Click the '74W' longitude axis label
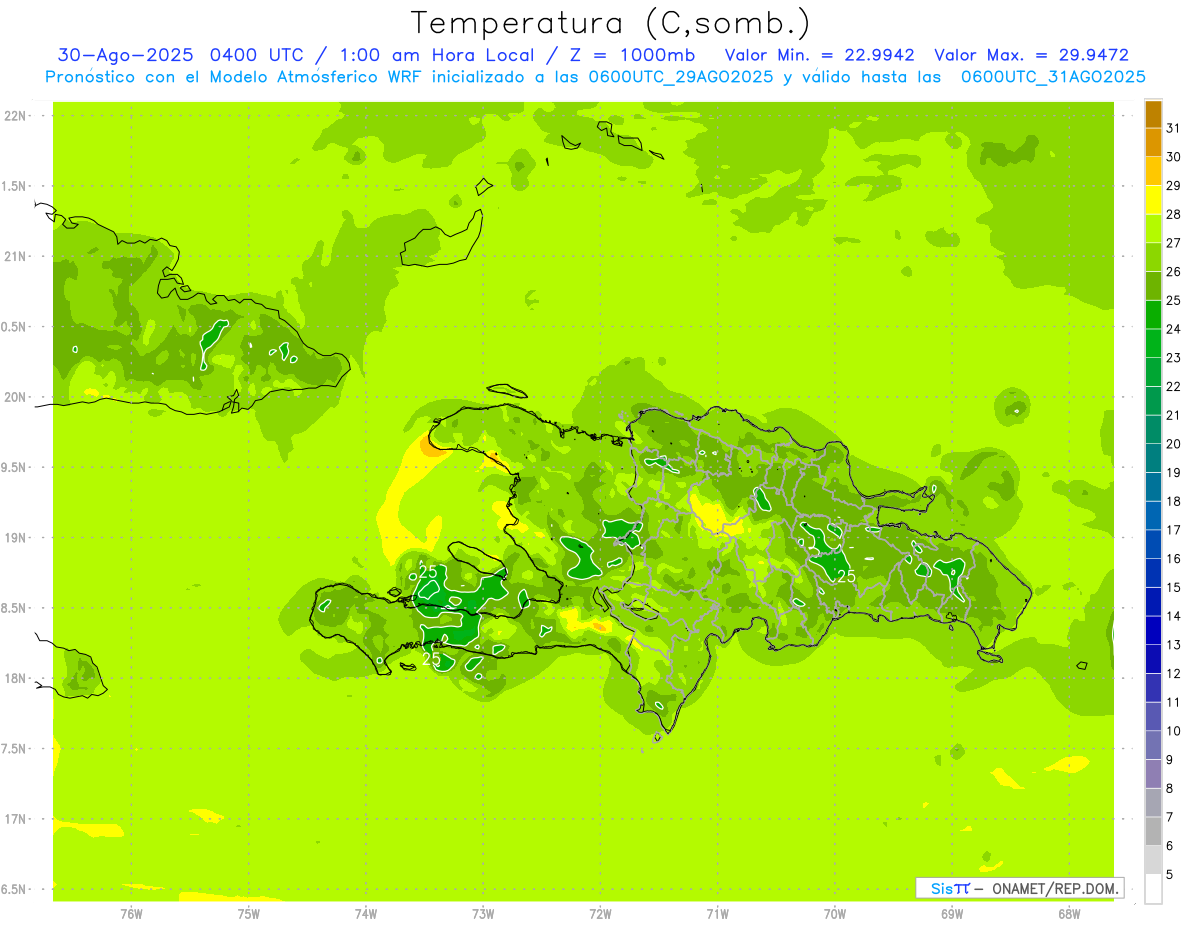Viewport: 1200px width, 927px height. point(366,913)
